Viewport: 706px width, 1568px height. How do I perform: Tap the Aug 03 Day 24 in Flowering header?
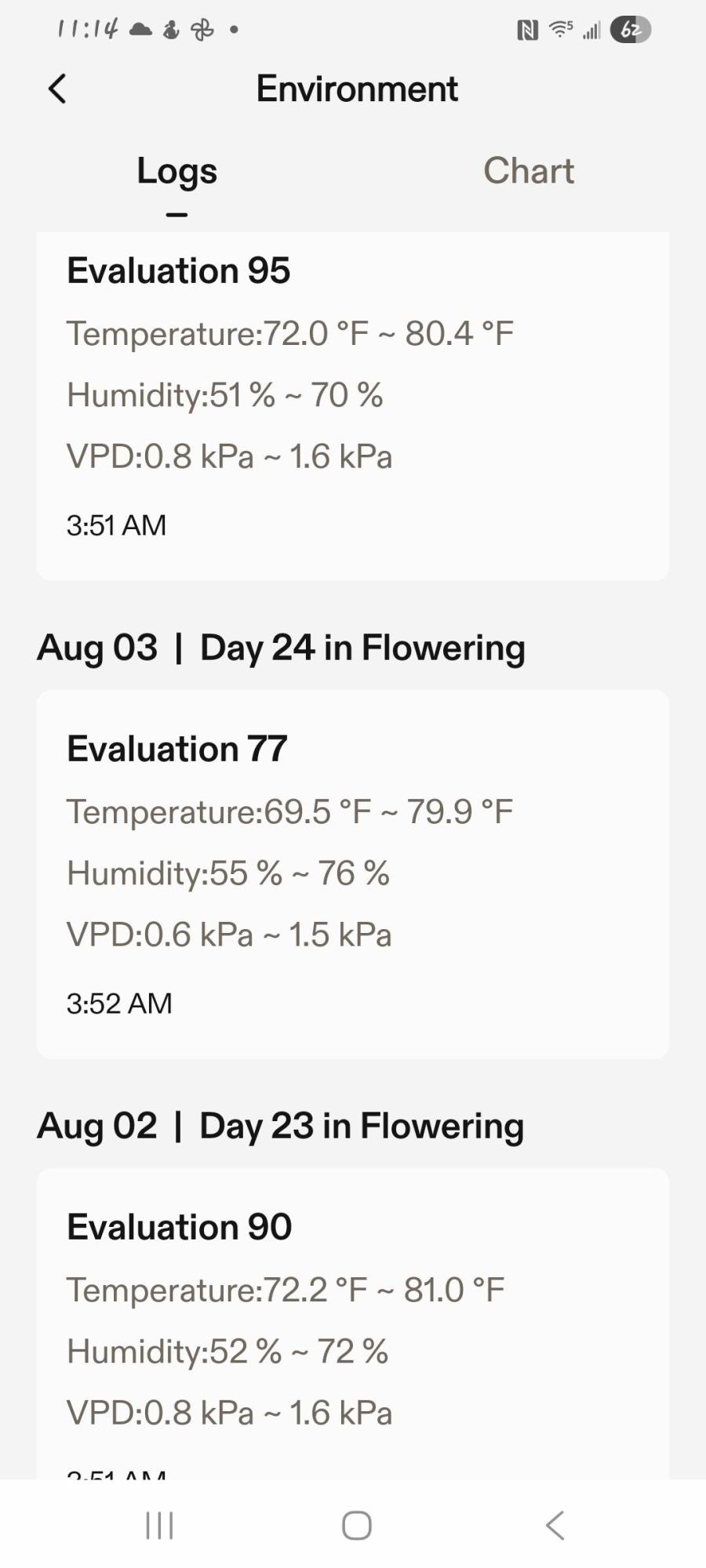[281, 648]
